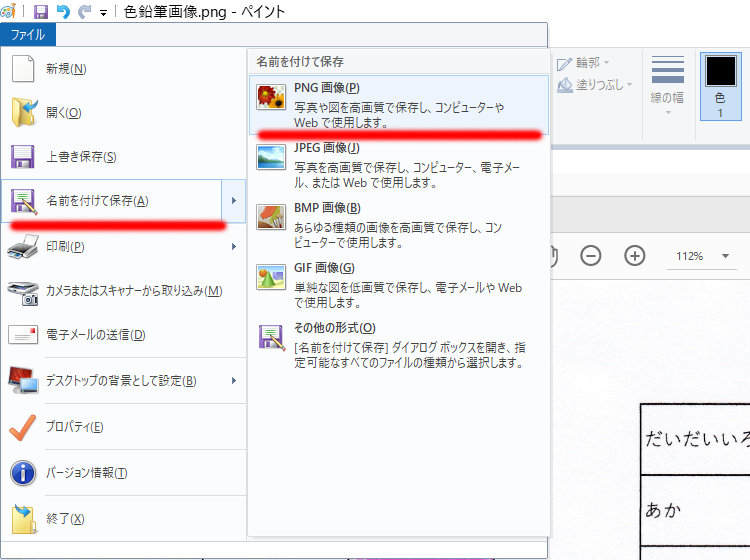Click the open folder icon for 開く
Screen dimensions: 750x560
coord(24,112)
